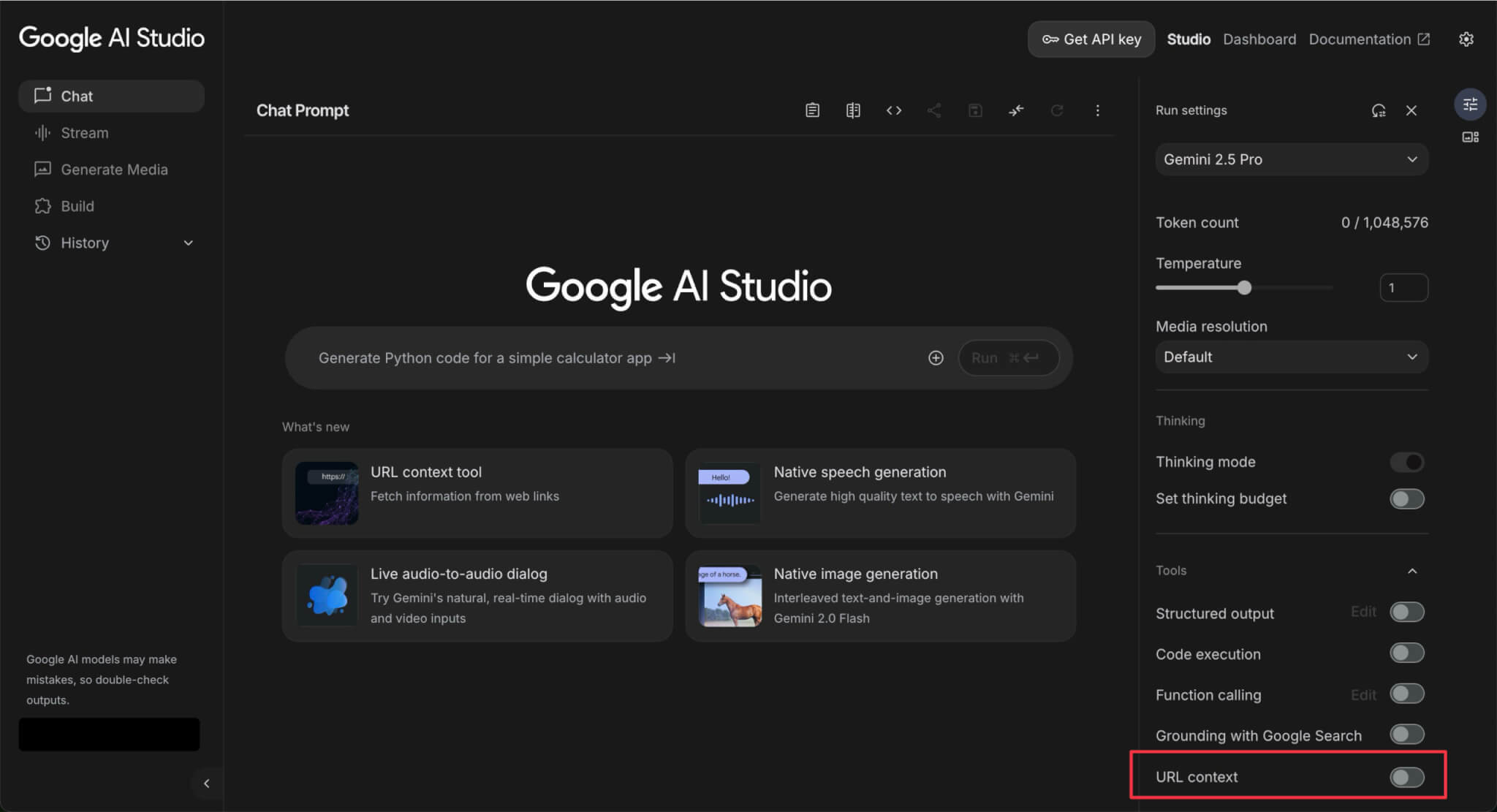1497x812 pixels.
Task: Open the URL context tool card
Action: [x=477, y=493]
